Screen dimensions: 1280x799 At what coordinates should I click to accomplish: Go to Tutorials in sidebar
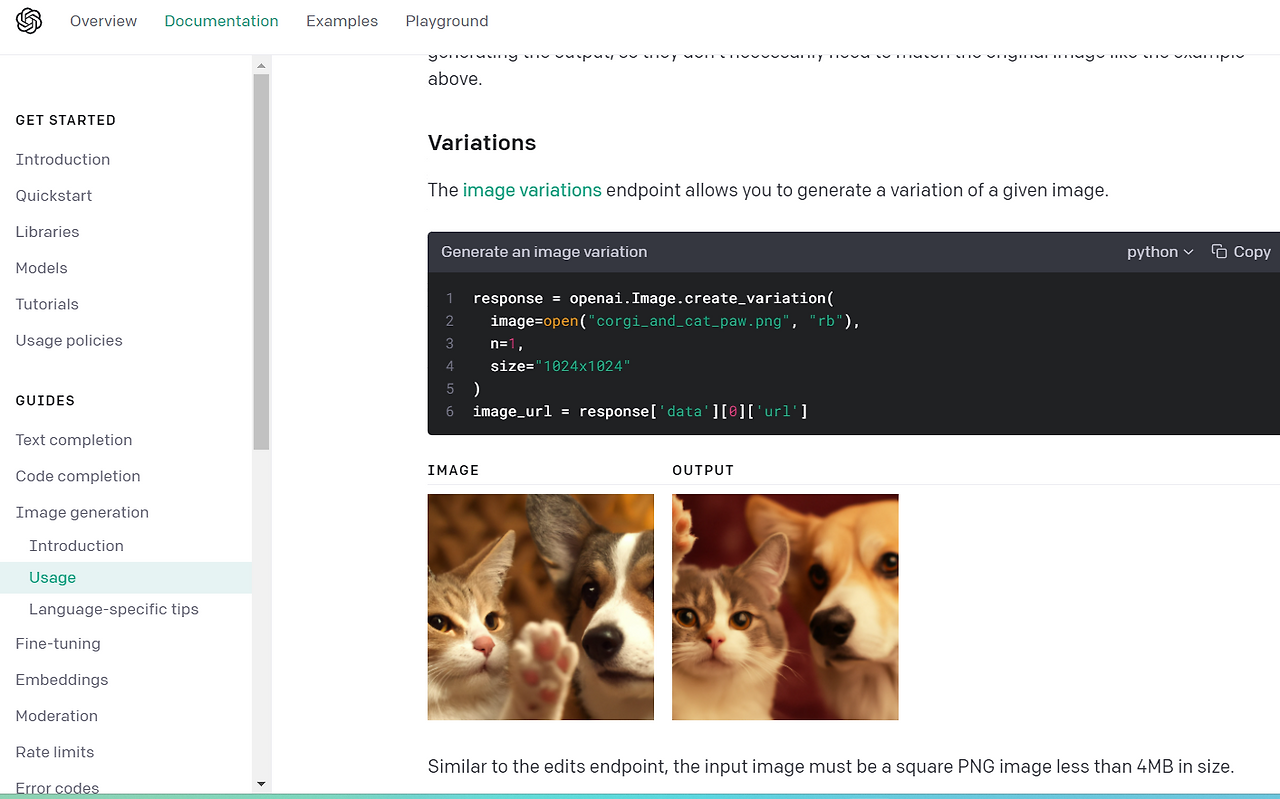[47, 304]
